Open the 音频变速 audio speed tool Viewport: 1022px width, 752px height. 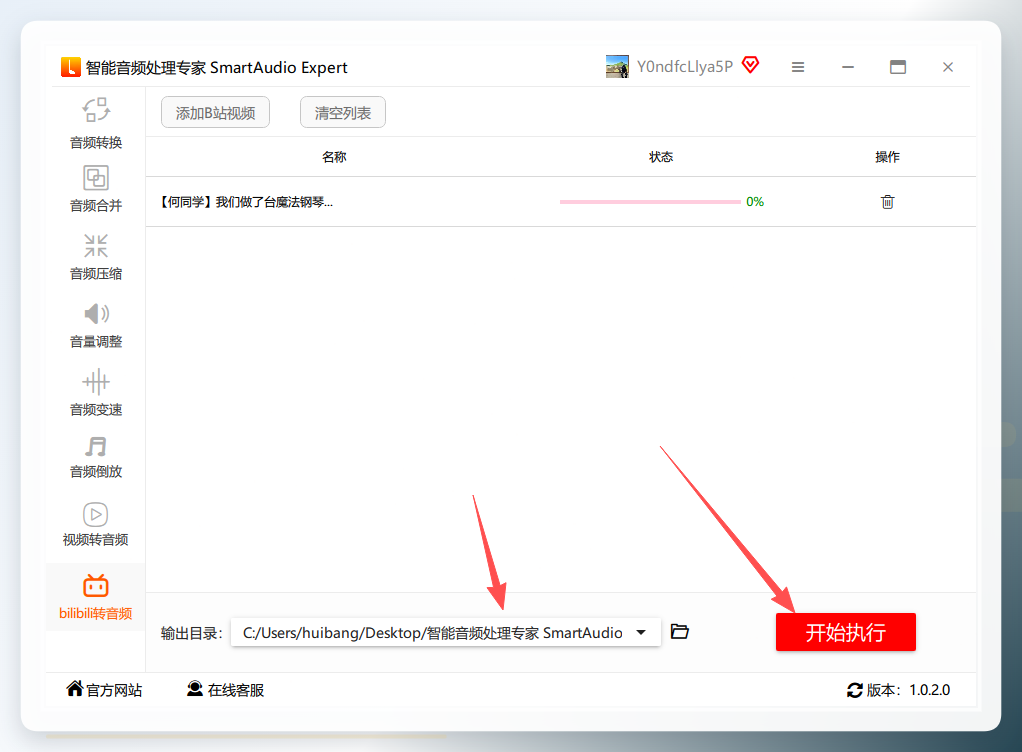(96, 393)
